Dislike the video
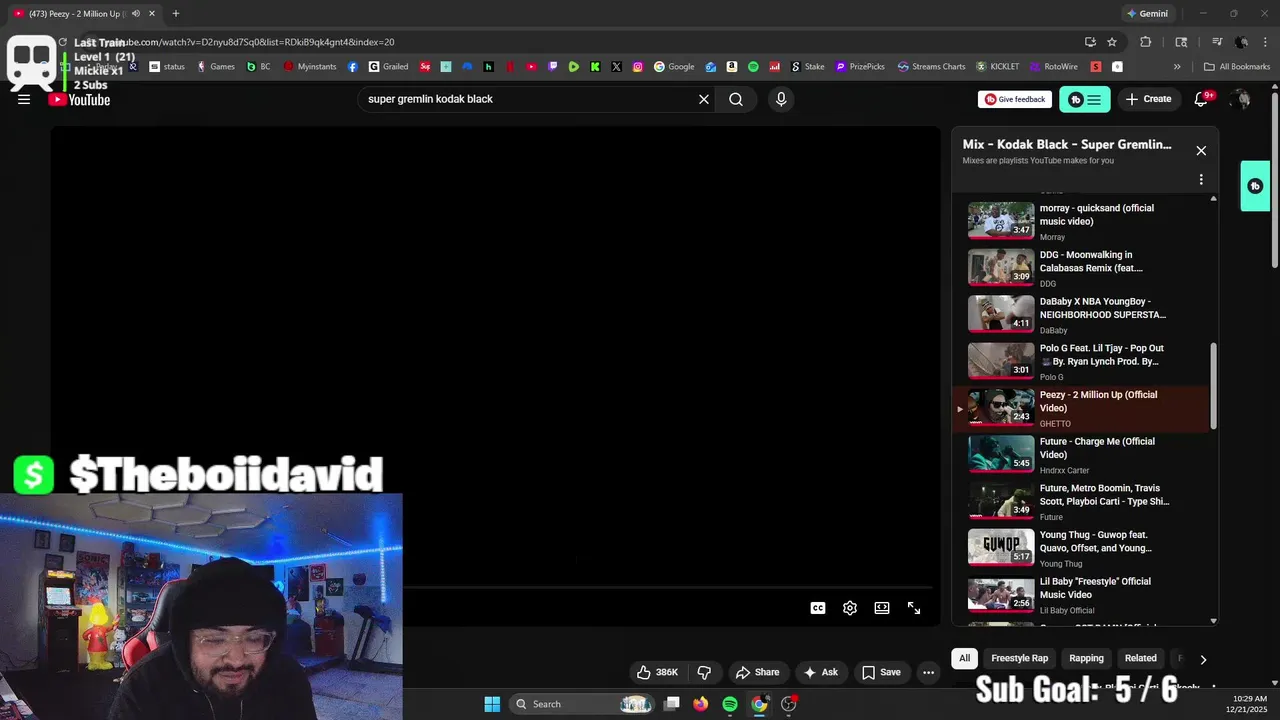Image resolution: width=1280 pixels, height=720 pixels. click(x=704, y=672)
